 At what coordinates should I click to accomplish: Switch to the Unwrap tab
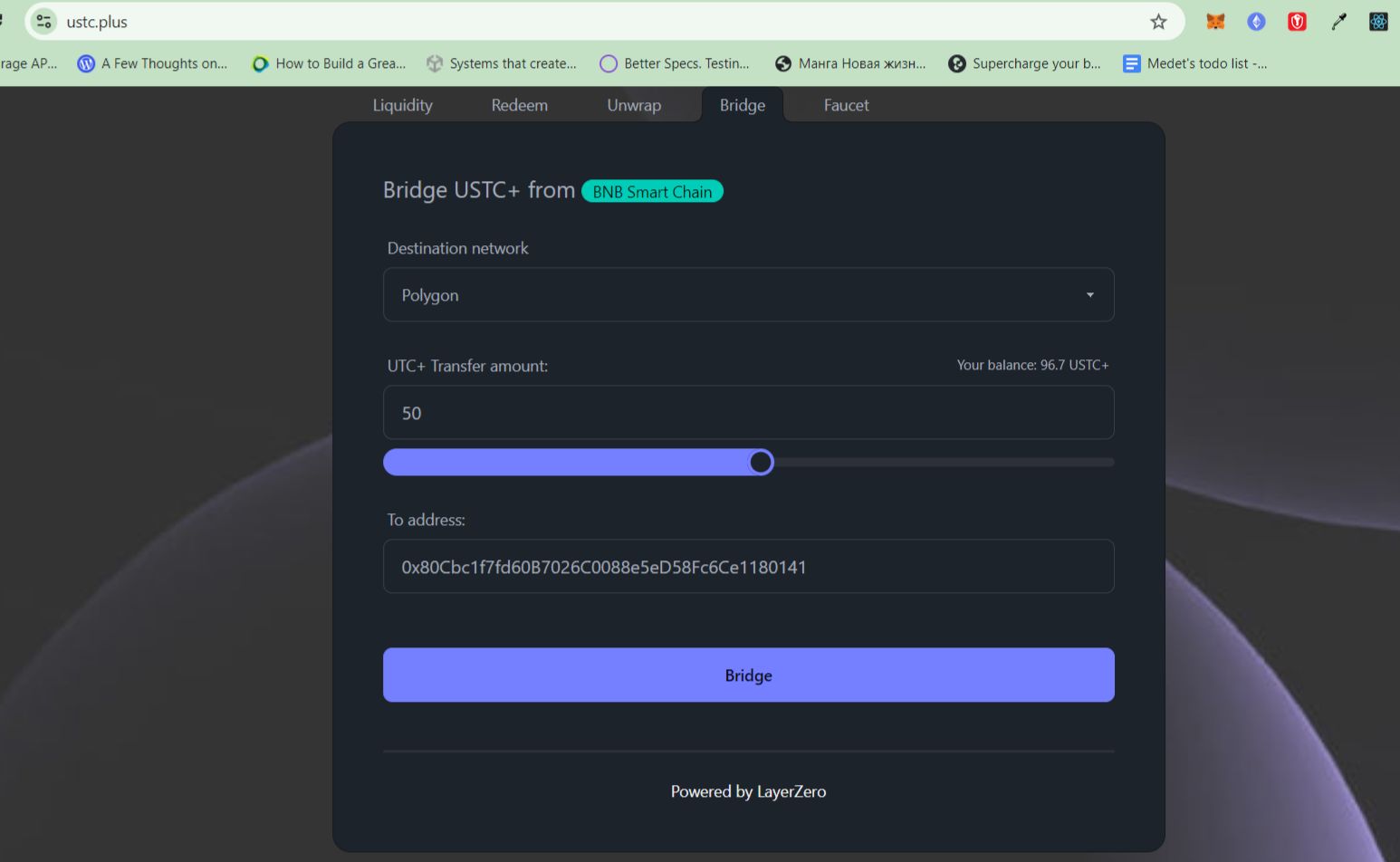634,105
